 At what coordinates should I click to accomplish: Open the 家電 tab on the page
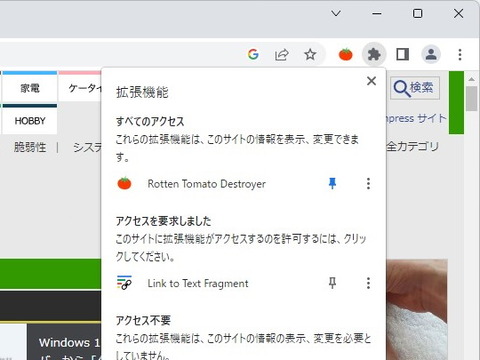pyautogui.click(x=29, y=88)
